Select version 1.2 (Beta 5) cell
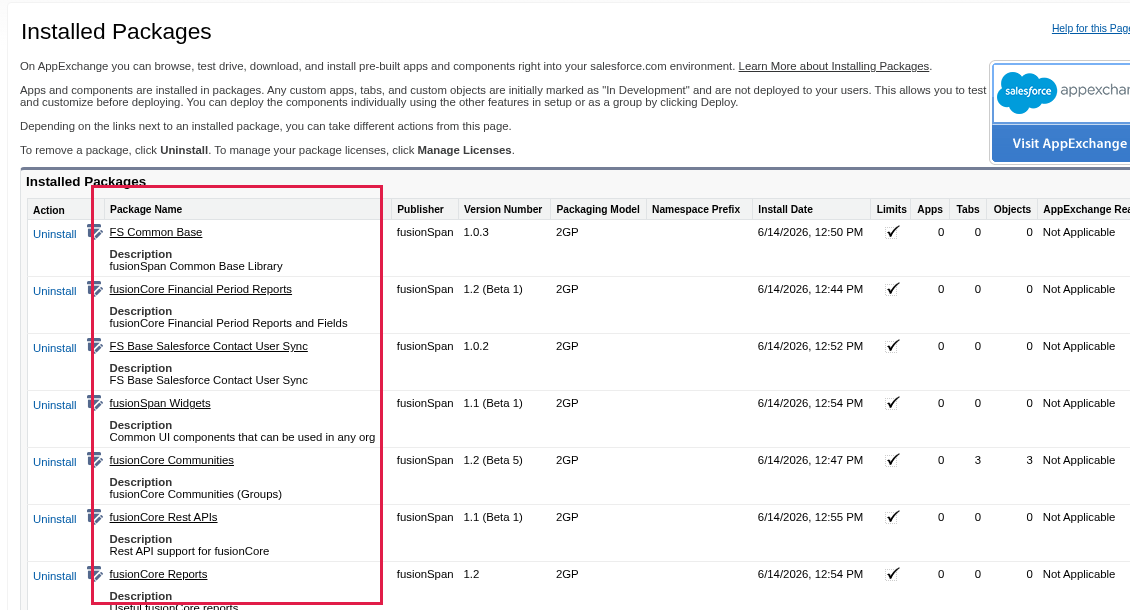The image size is (1130, 610). click(x=493, y=460)
